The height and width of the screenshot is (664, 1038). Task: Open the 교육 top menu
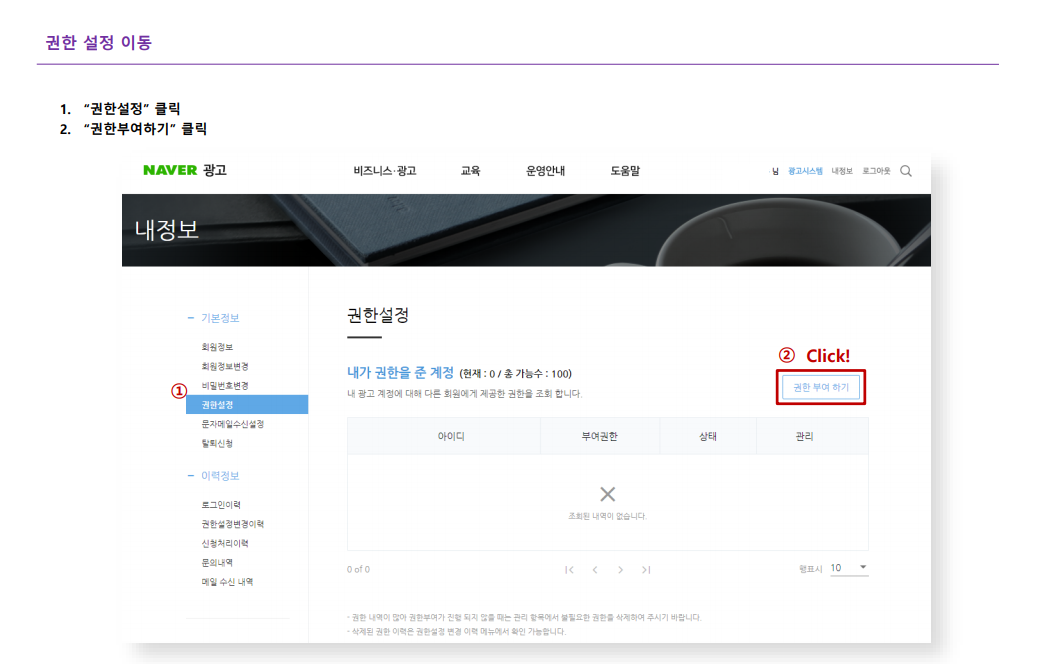tap(470, 171)
